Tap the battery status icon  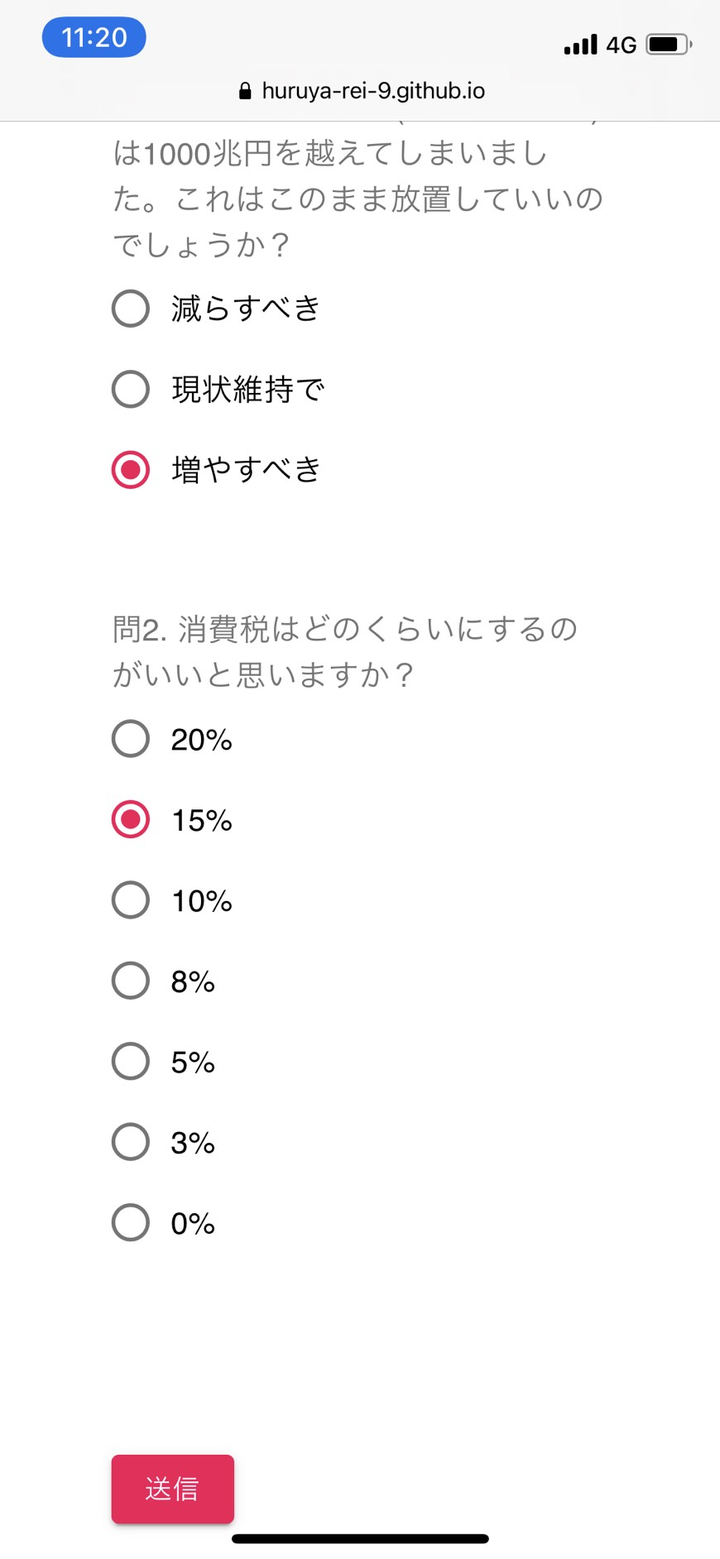coord(667,44)
